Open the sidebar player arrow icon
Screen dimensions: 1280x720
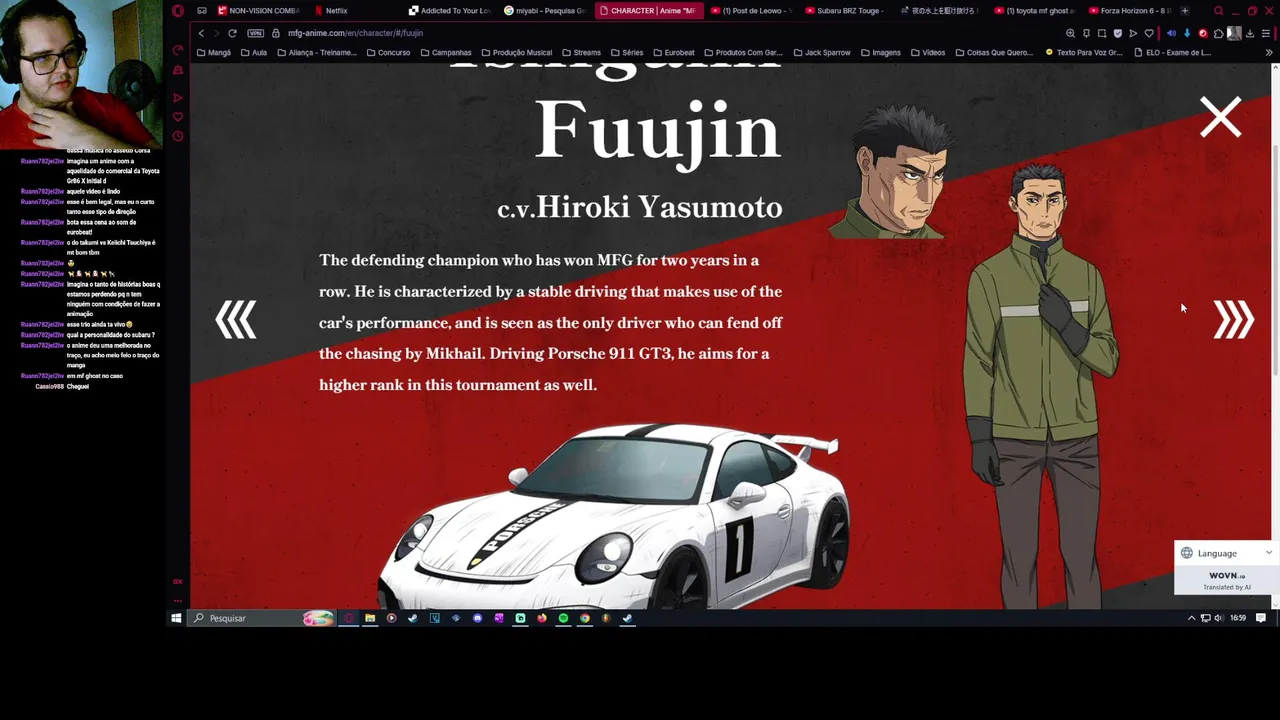[x=178, y=98]
